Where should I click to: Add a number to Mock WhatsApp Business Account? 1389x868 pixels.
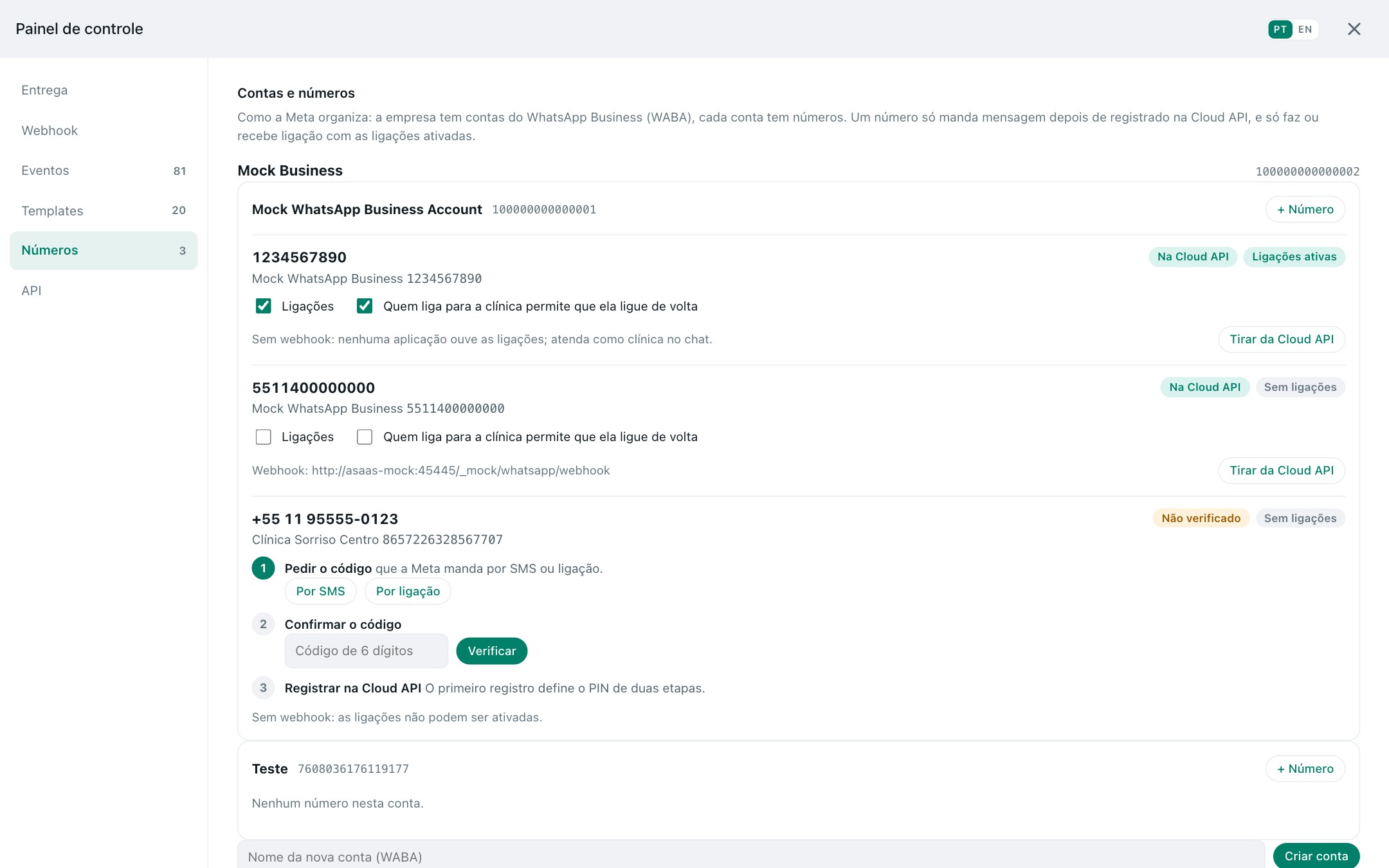click(1305, 210)
